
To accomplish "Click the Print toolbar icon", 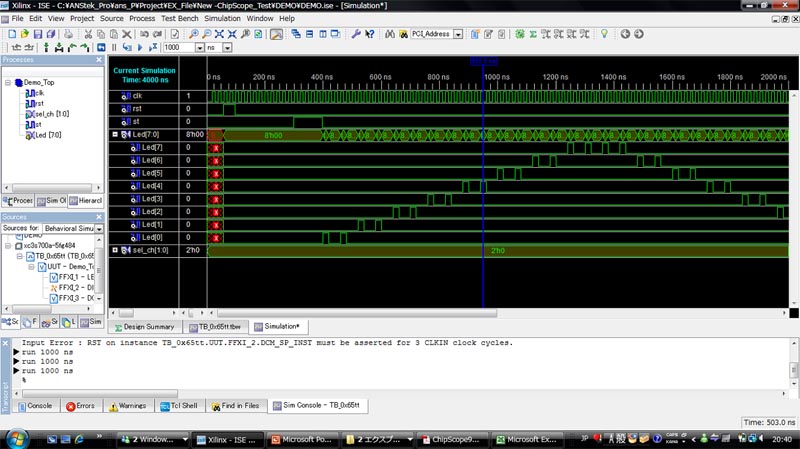I will 68,34.
